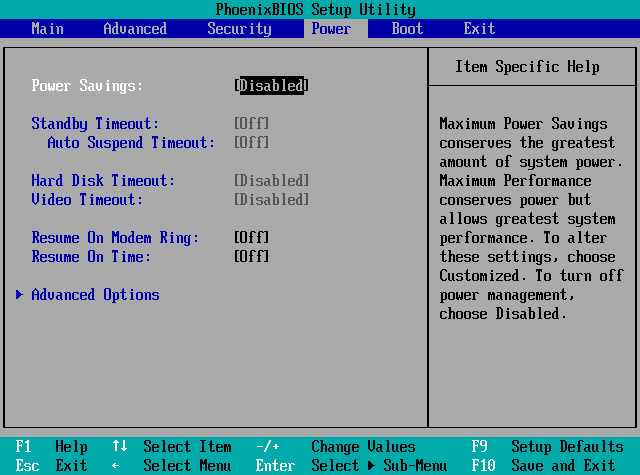
Task: Select the Auto Suspend Timeout Off value
Action: tap(251, 142)
